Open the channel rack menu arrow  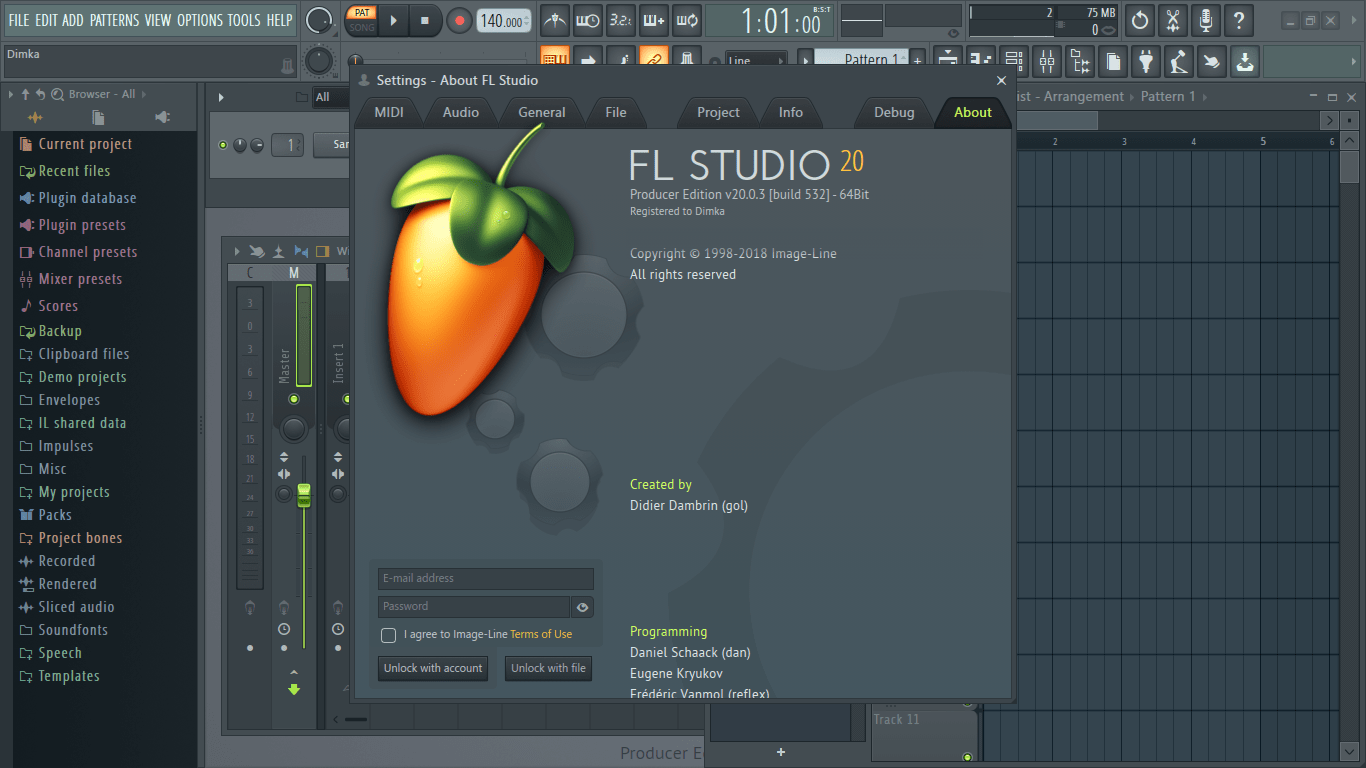point(221,97)
